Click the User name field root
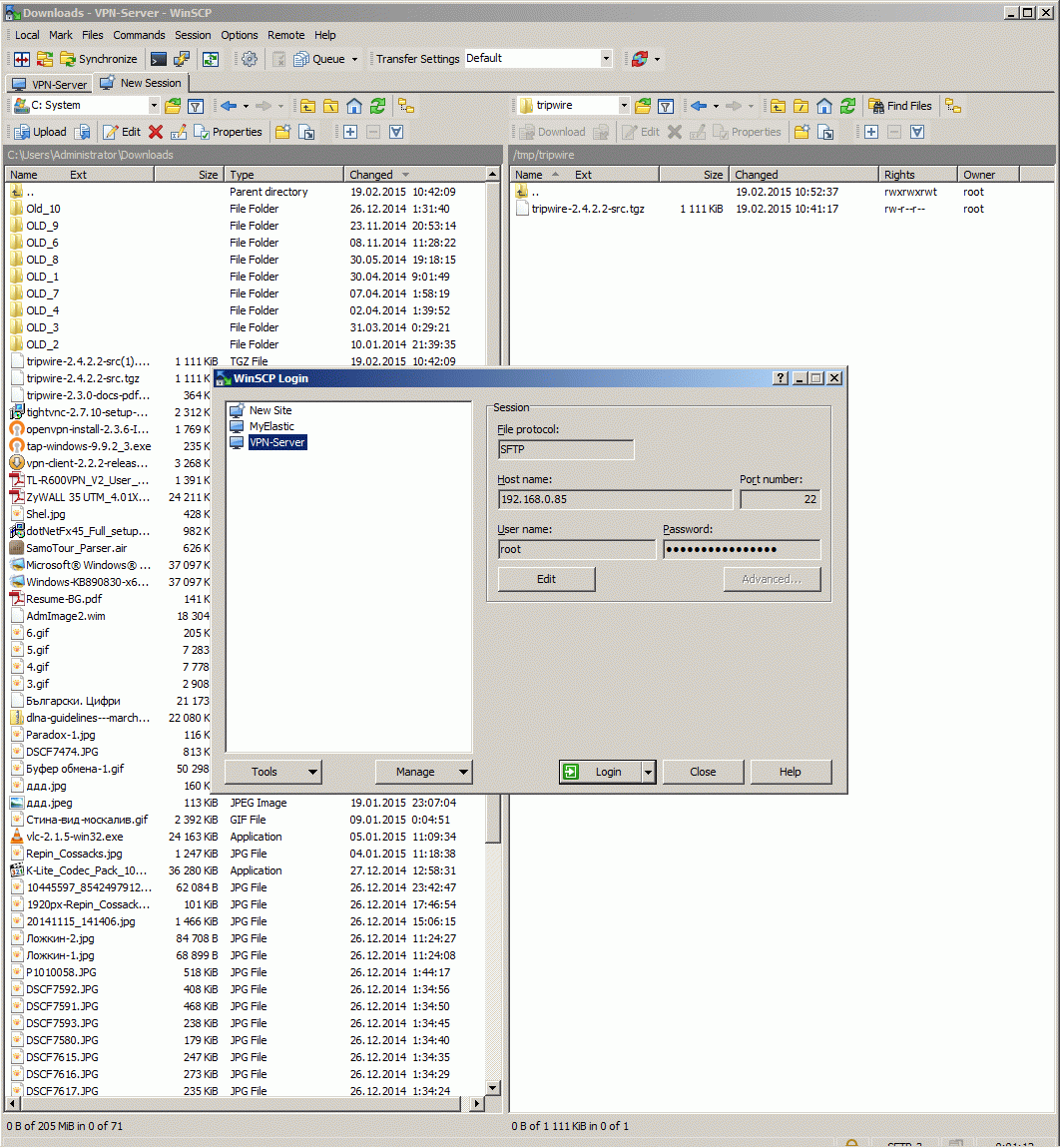Image resolution: width=1060 pixels, height=1148 pixels. (577, 549)
